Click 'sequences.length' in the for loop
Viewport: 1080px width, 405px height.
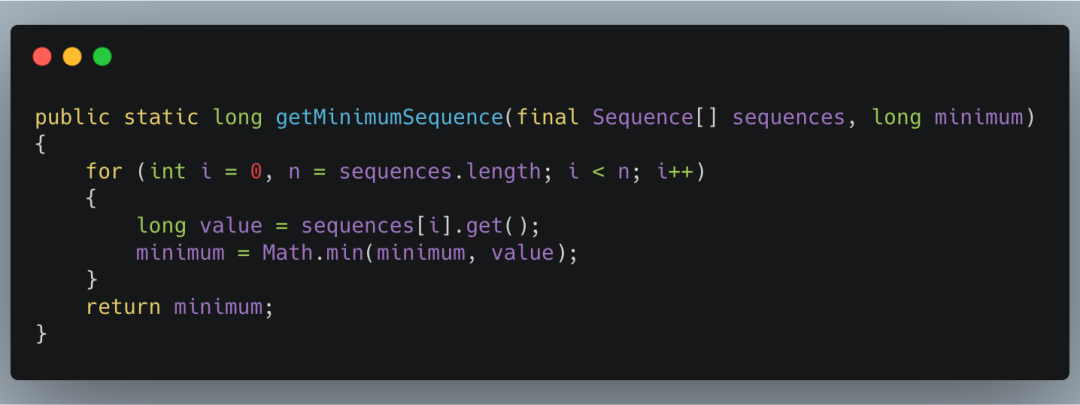click(439, 171)
